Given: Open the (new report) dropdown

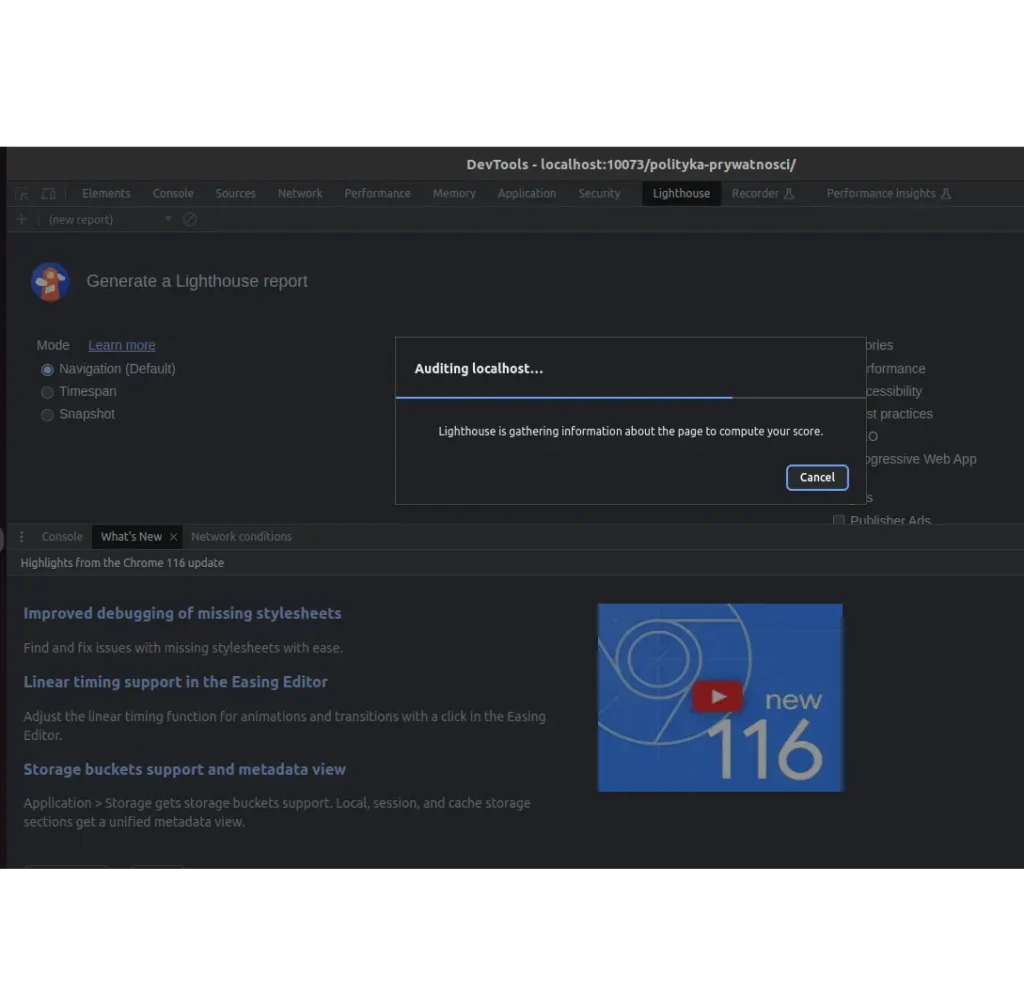Looking at the screenshot, I should pos(168,219).
